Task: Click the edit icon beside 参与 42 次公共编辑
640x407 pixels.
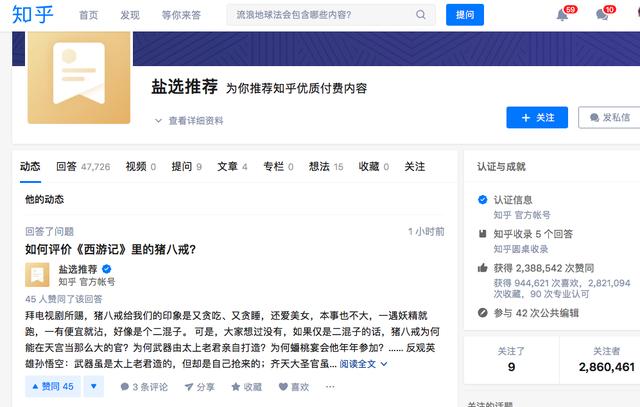Action: pos(482,313)
